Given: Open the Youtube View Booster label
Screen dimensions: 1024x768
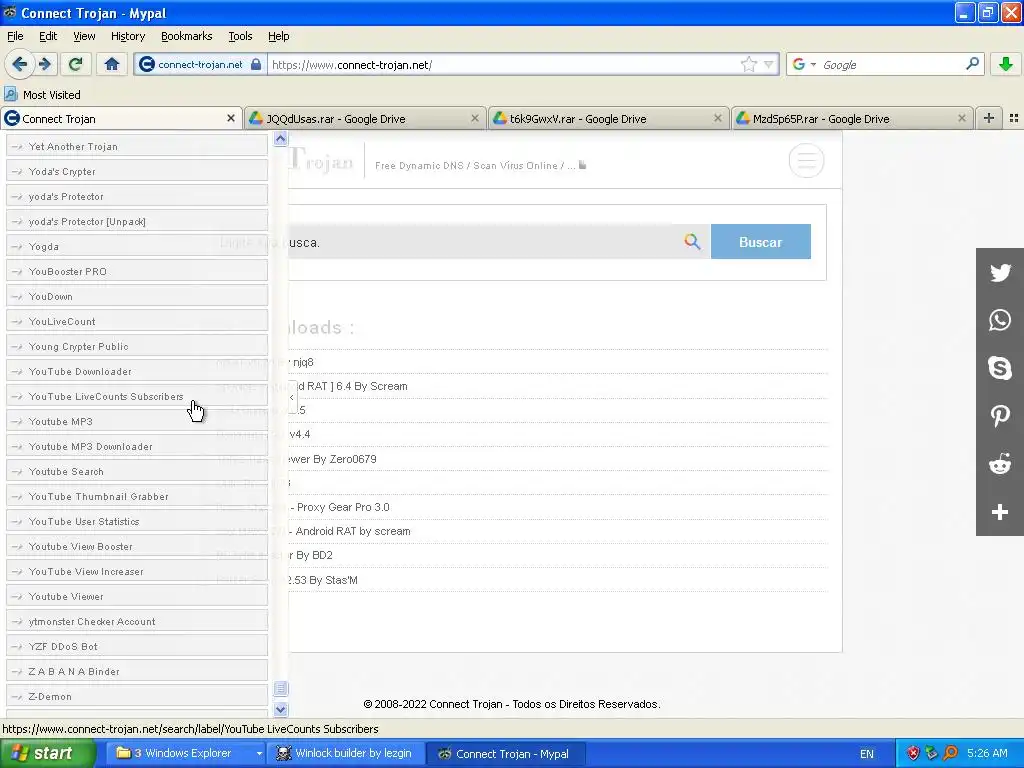Looking at the screenshot, I should point(137,546).
